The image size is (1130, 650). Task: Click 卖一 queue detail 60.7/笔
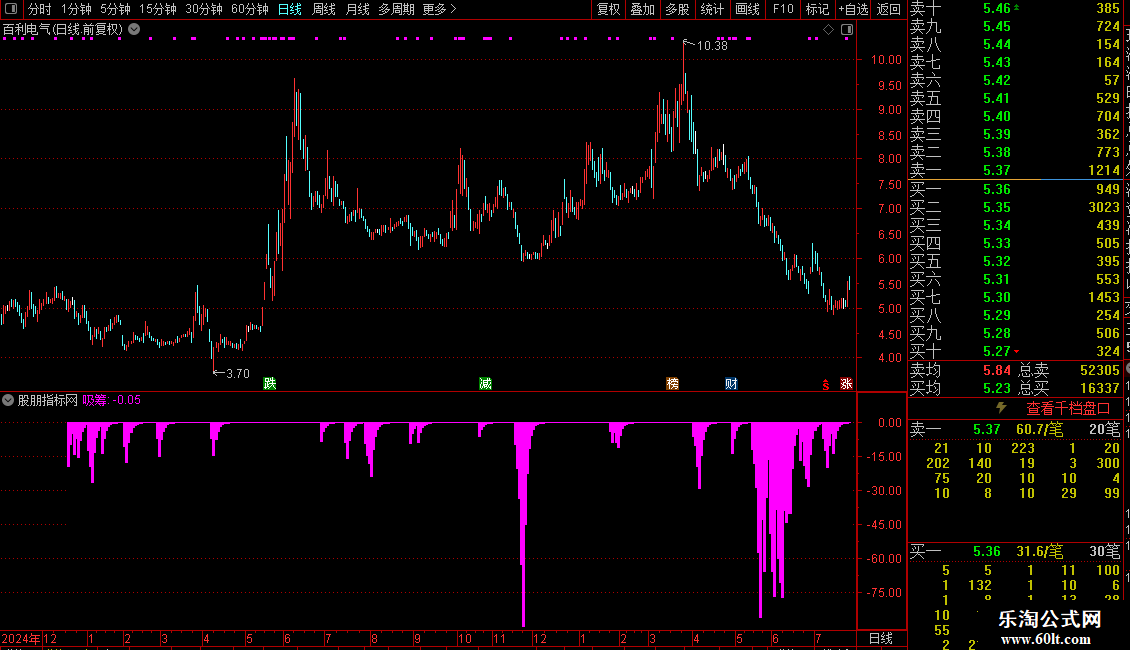coord(1039,429)
